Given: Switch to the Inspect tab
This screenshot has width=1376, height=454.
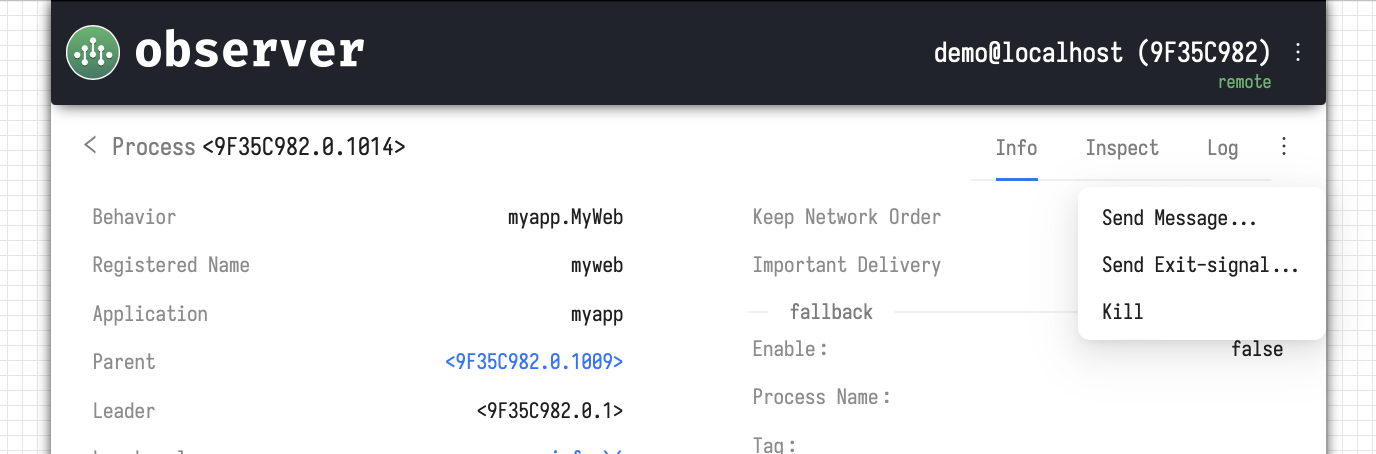Looking at the screenshot, I should pos(1122,148).
